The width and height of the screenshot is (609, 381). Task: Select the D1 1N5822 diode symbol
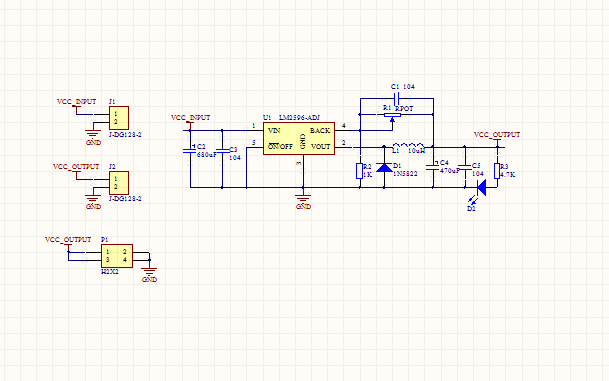(x=384, y=167)
